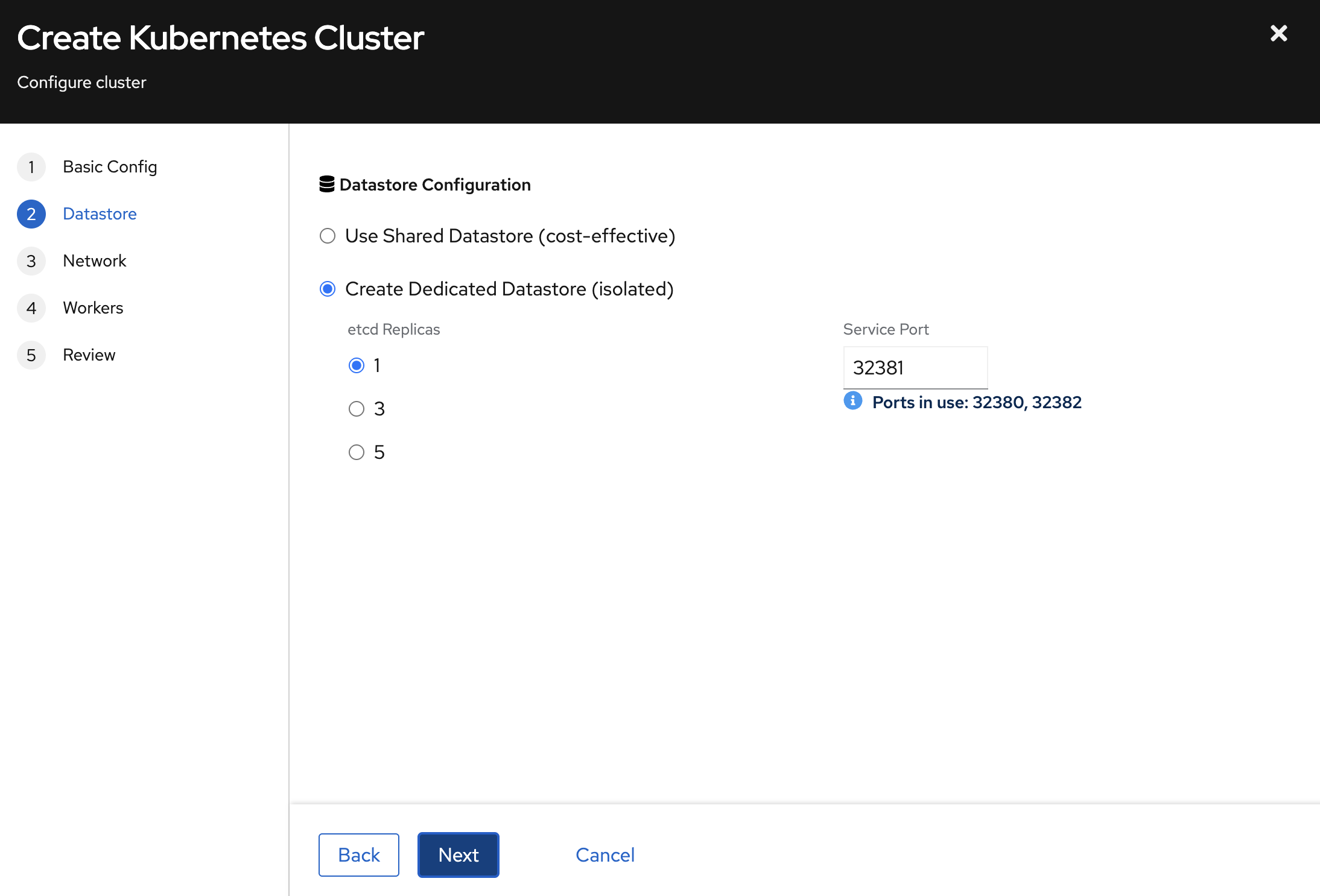This screenshot has height=896, width=1320.
Task: Choose 5 etcd replicas
Action: [x=357, y=452]
